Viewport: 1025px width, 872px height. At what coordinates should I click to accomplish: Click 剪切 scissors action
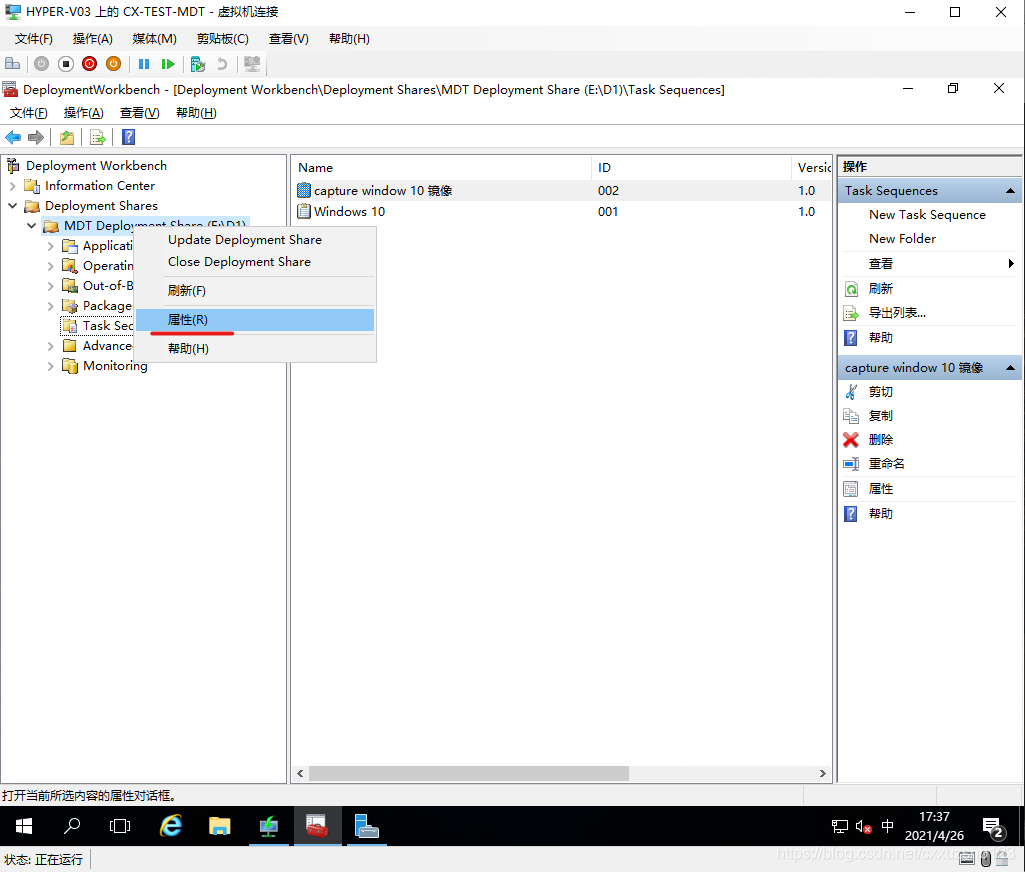click(x=881, y=392)
